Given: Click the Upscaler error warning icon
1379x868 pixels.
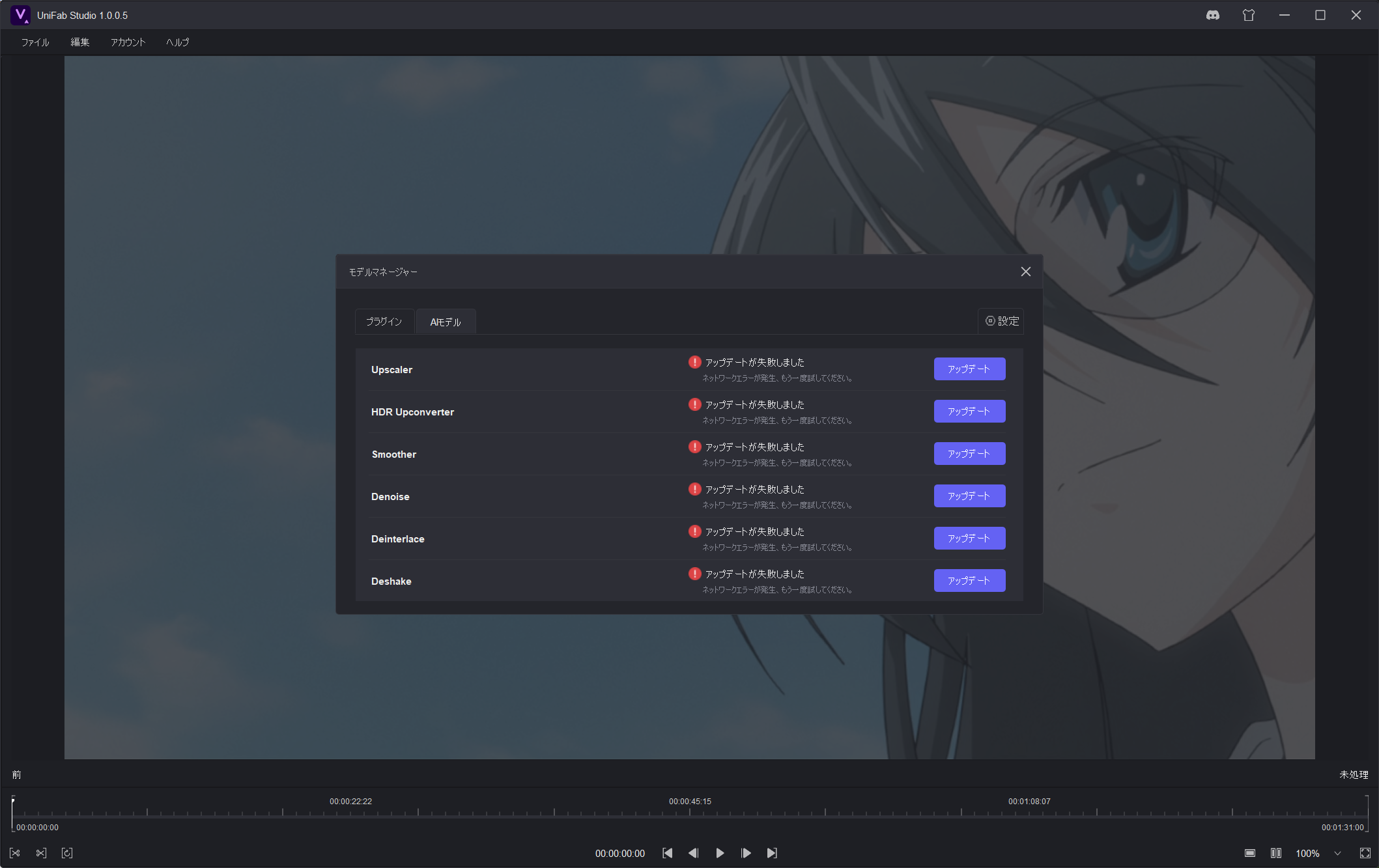Looking at the screenshot, I should (695, 362).
